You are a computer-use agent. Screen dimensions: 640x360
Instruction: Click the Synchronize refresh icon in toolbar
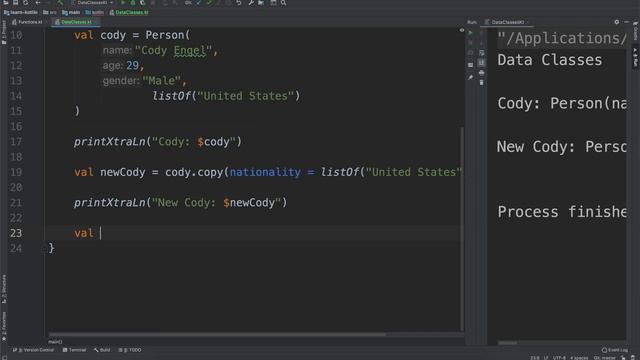25,2
